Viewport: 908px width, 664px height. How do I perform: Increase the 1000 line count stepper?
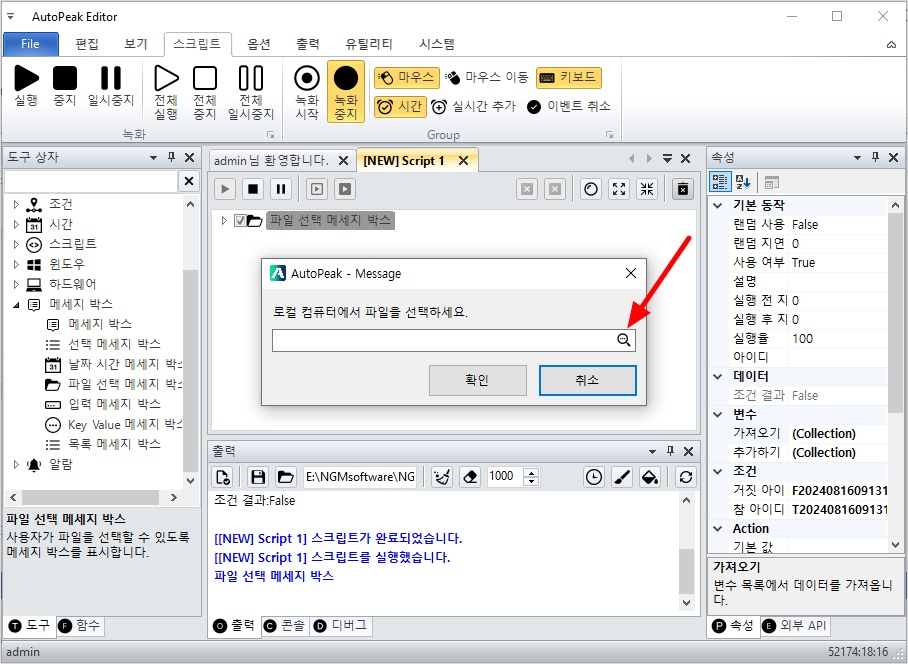[531, 472]
